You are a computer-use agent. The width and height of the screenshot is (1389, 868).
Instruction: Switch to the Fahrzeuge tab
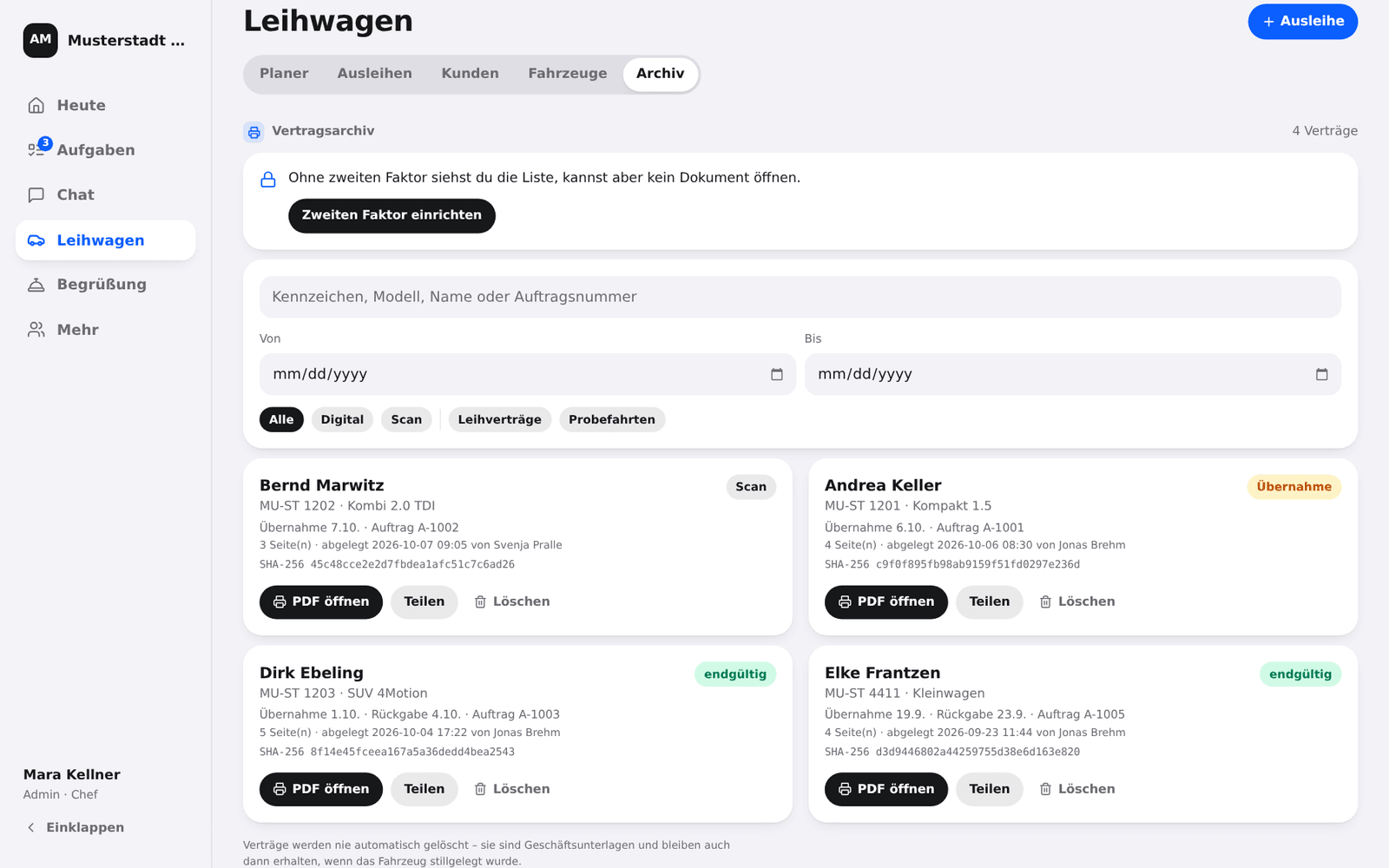pos(568,74)
